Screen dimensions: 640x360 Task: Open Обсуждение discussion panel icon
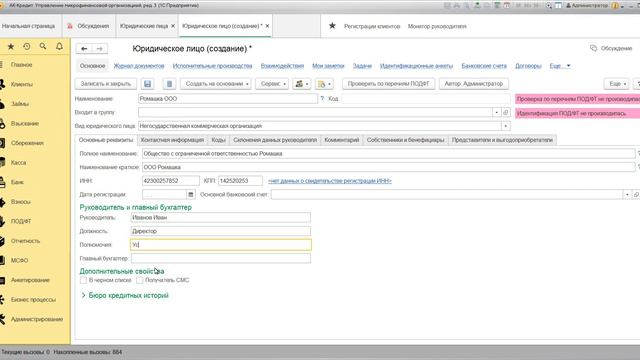(593, 48)
